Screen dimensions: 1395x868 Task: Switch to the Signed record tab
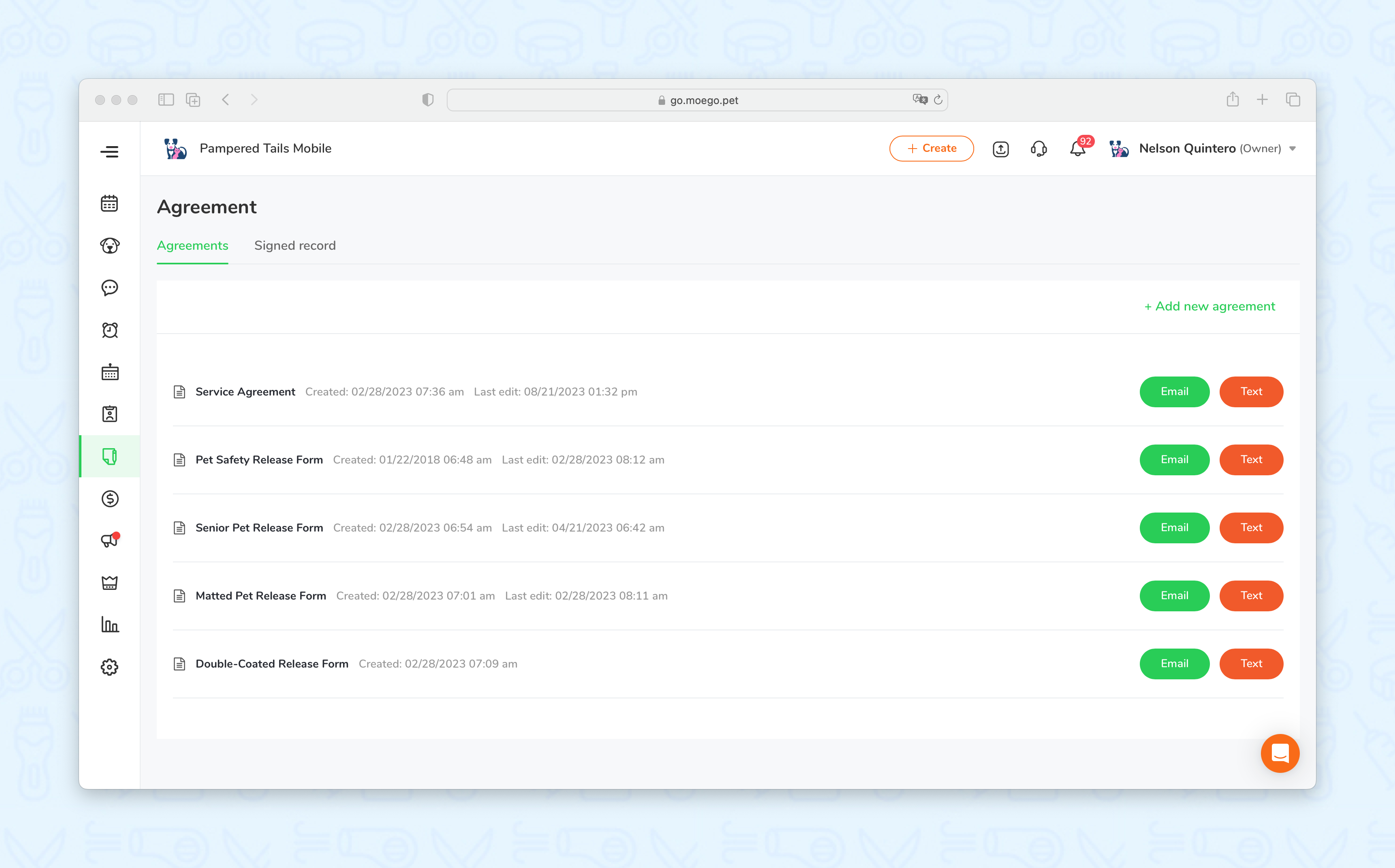[295, 246]
